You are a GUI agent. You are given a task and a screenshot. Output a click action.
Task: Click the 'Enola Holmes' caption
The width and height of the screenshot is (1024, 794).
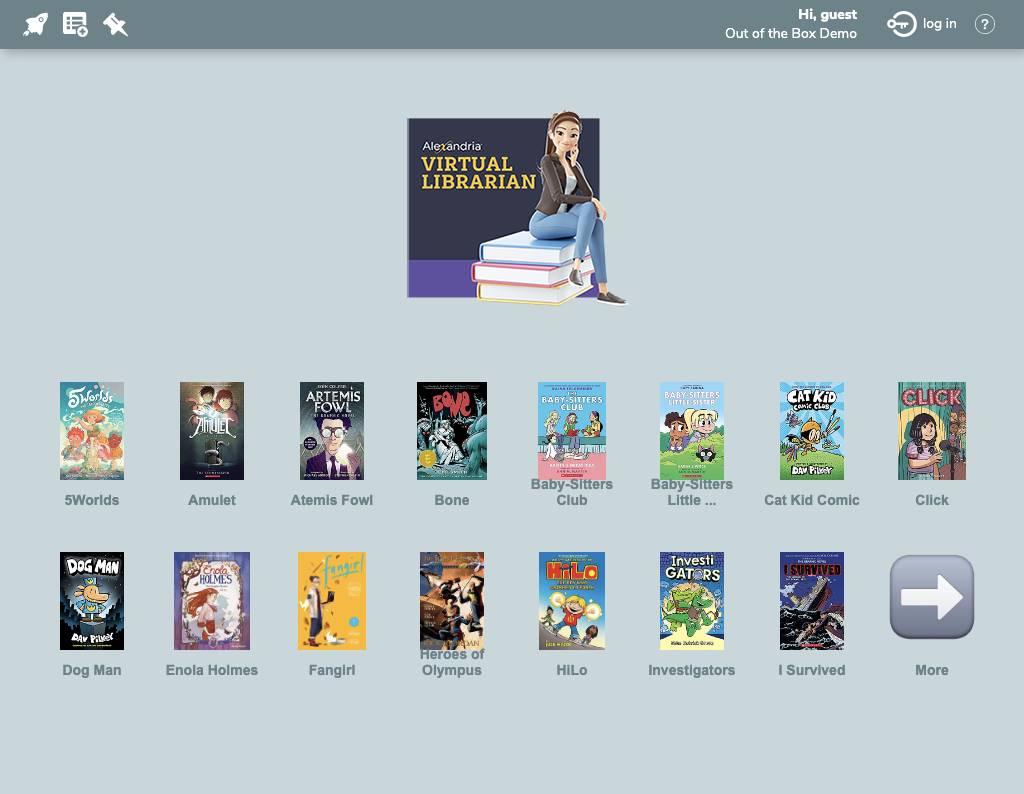click(212, 670)
